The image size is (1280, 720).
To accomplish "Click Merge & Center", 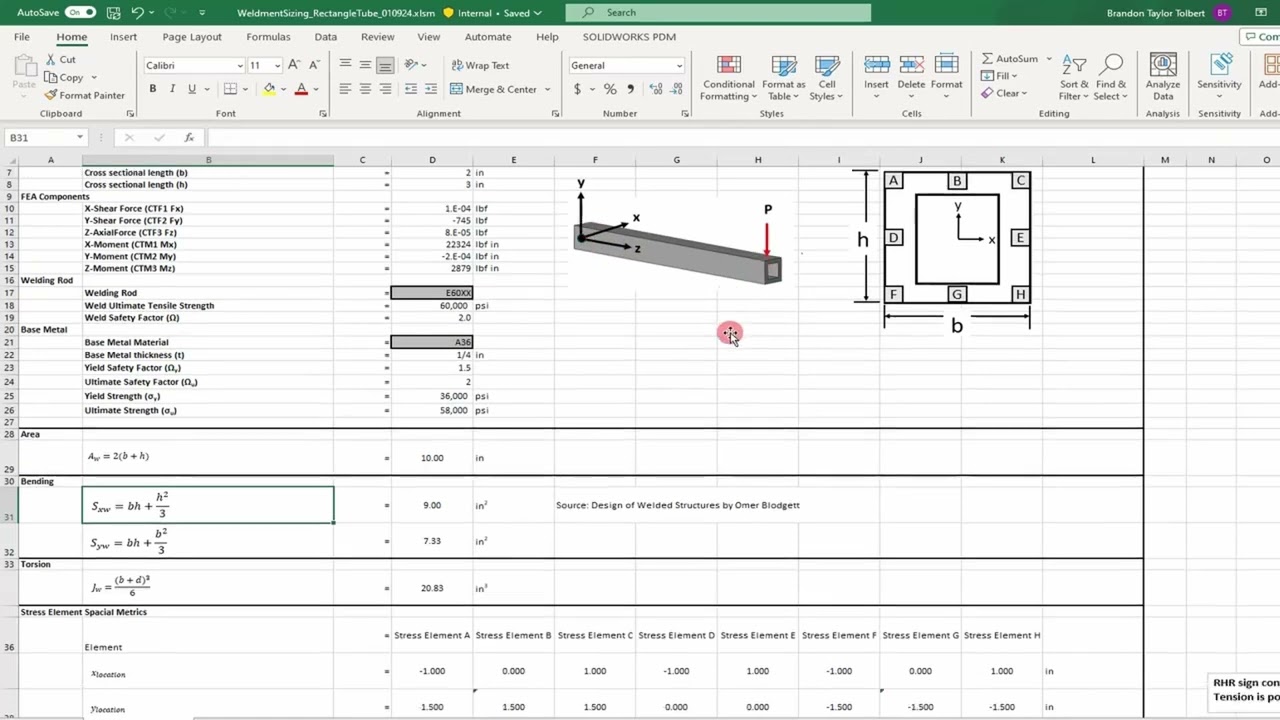I will 495,89.
